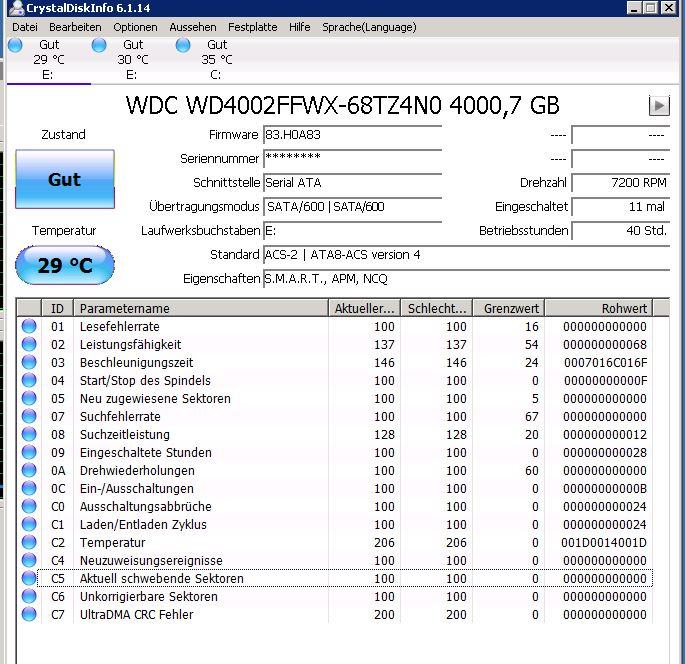Click status orb of 08 Suchzeitleistung row
The width and height of the screenshot is (685, 664).
29,434
